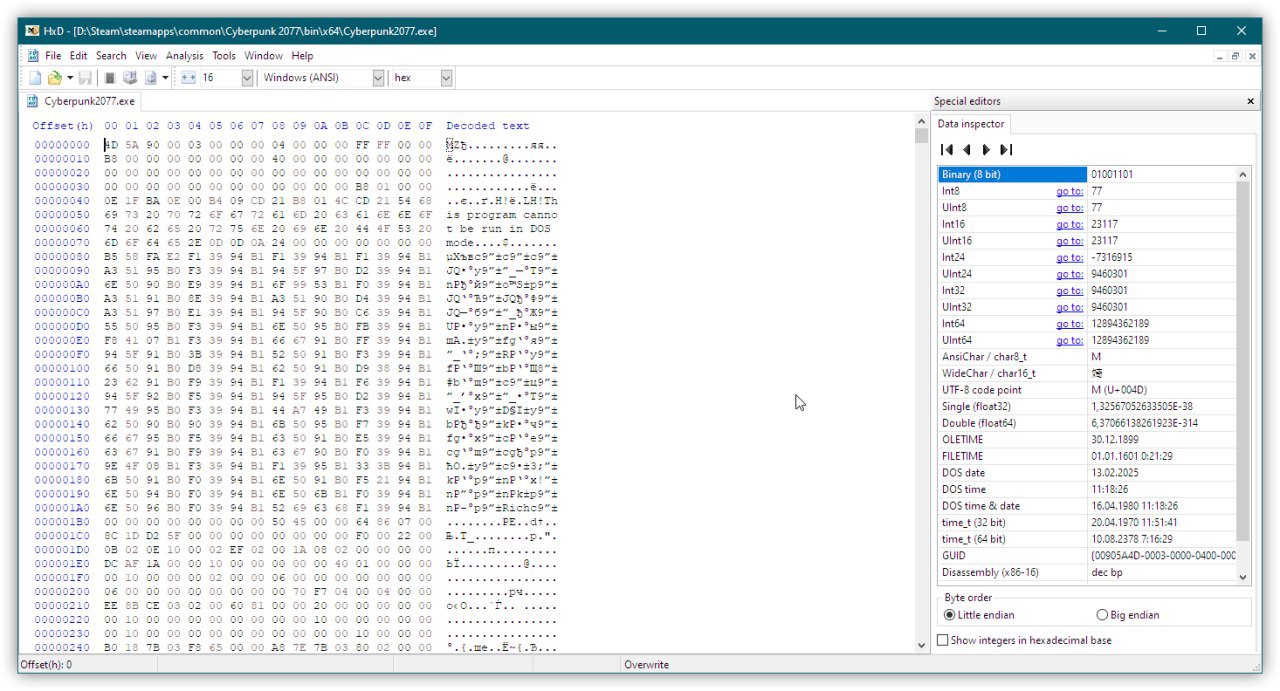Select the Data inspector tab
The height and width of the screenshot is (691, 1280).
(x=970, y=124)
